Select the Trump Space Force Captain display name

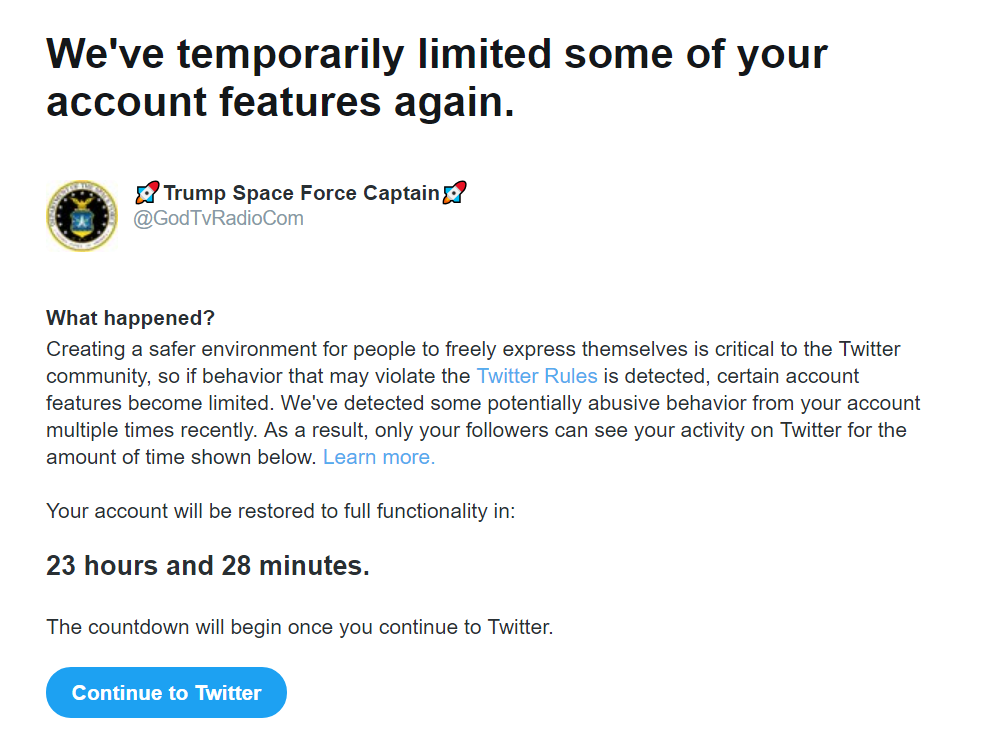301,193
